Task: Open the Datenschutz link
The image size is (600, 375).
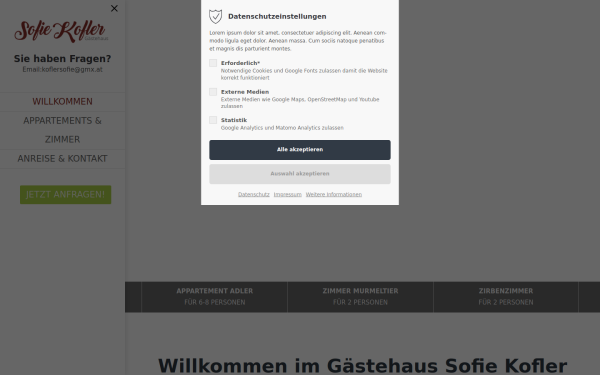Action: (254, 194)
